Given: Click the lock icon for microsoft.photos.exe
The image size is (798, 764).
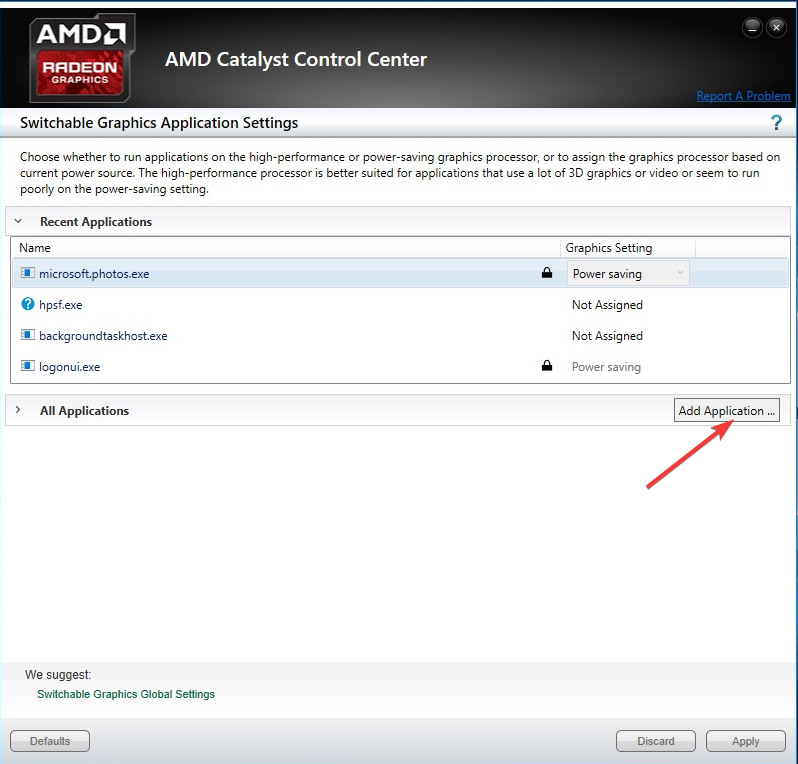Looking at the screenshot, I should tap(547, 273).
